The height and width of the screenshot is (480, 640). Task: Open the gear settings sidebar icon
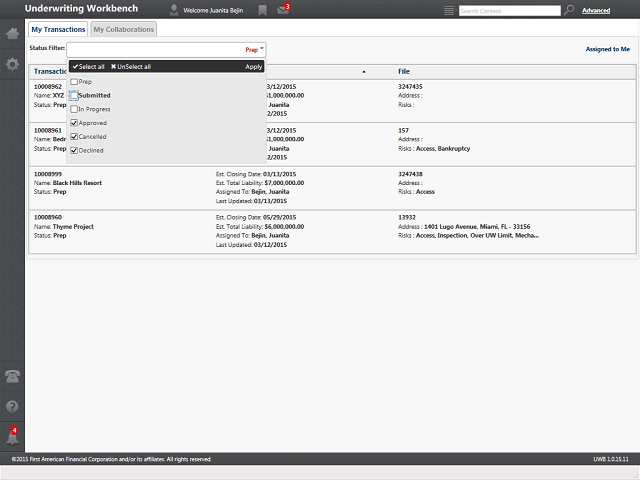click(12, 64)
